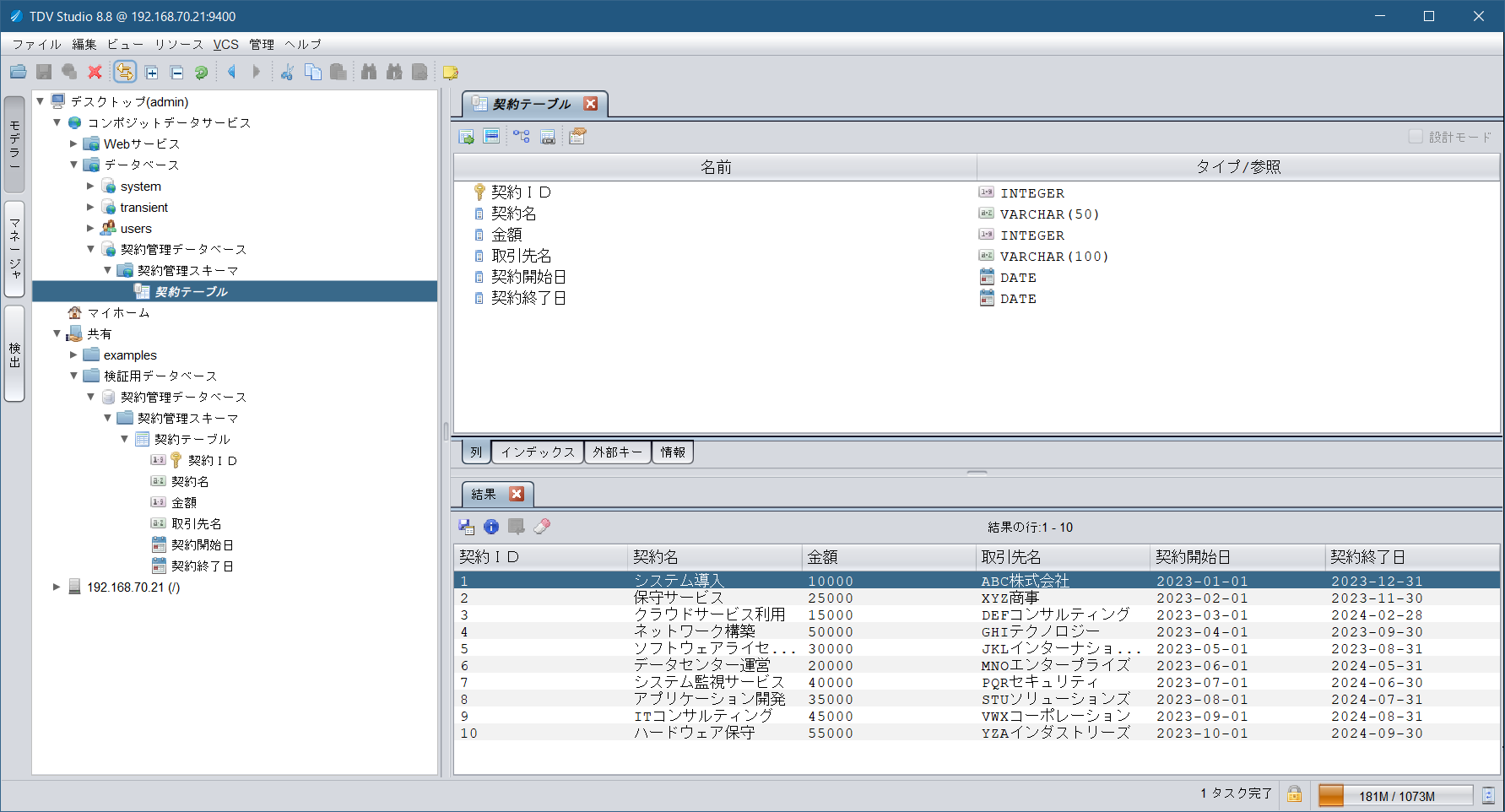
Task: Click the scissors cut icon
Action: pos(287,73)
